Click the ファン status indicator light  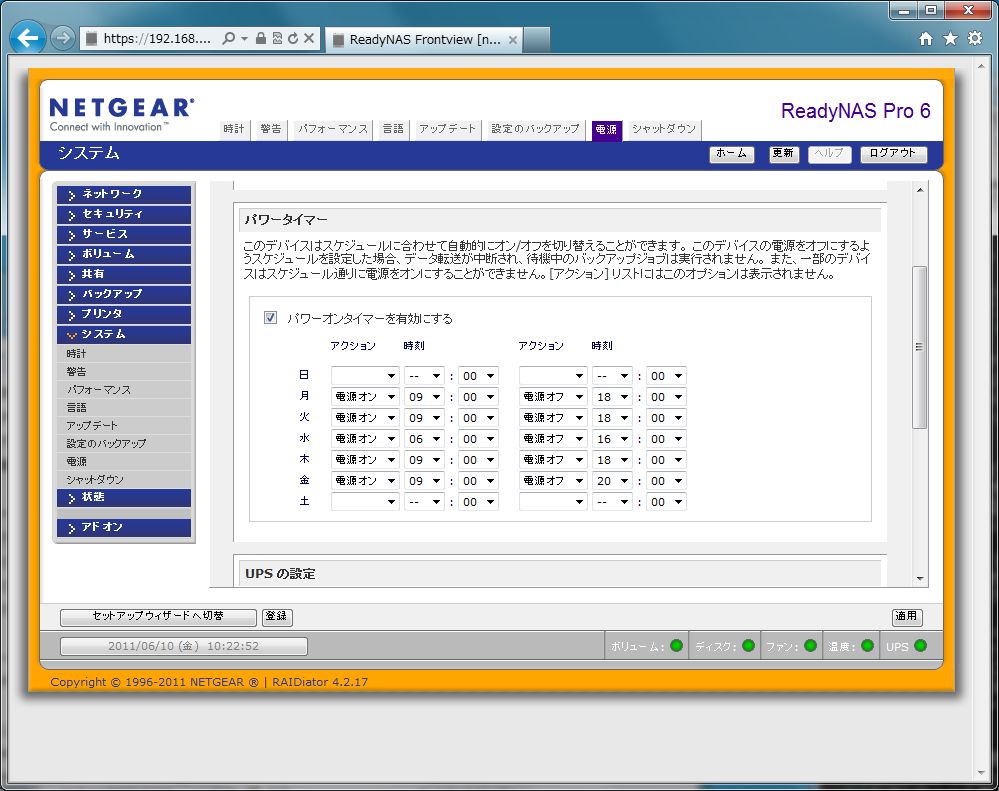point(810,646)
